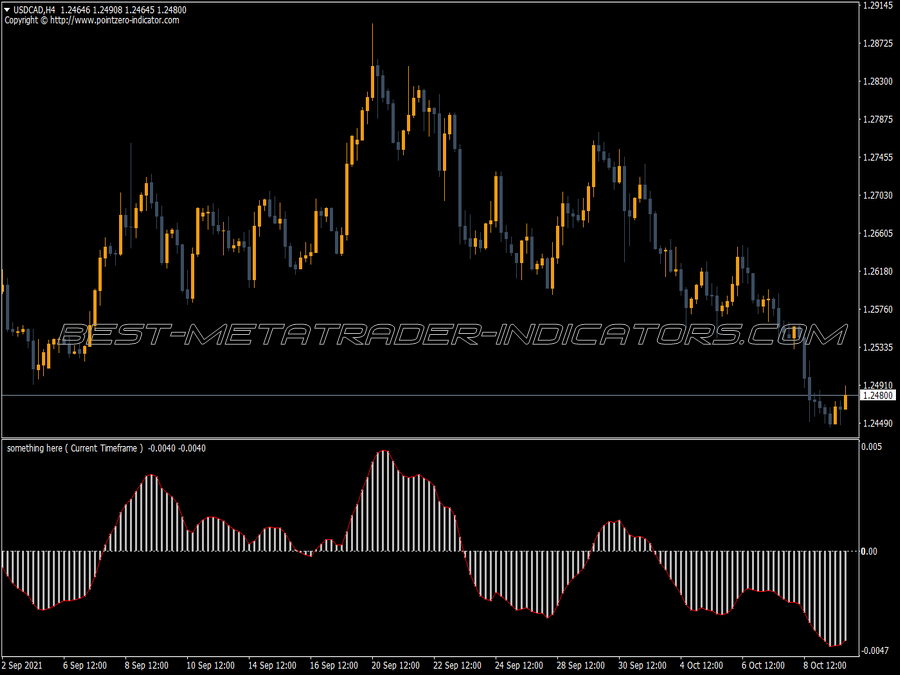Click the 1.24490 price scale value

[878, 423]
